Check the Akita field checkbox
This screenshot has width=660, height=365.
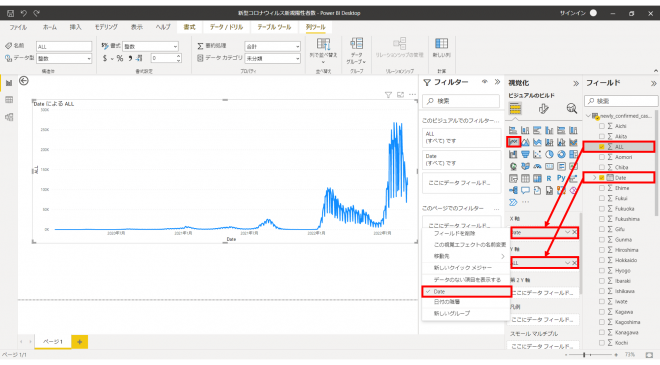602,136
